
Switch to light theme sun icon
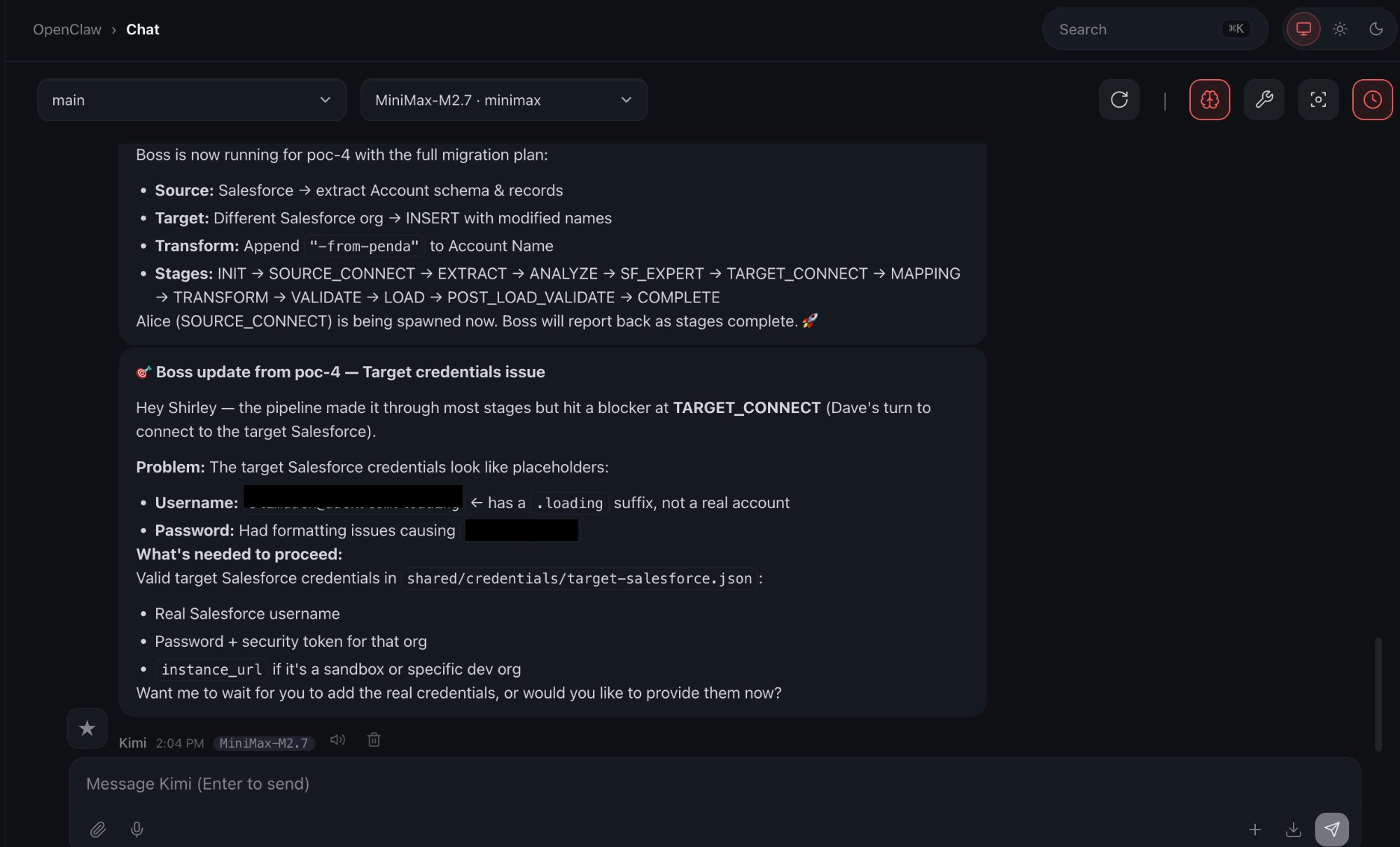1339,29
